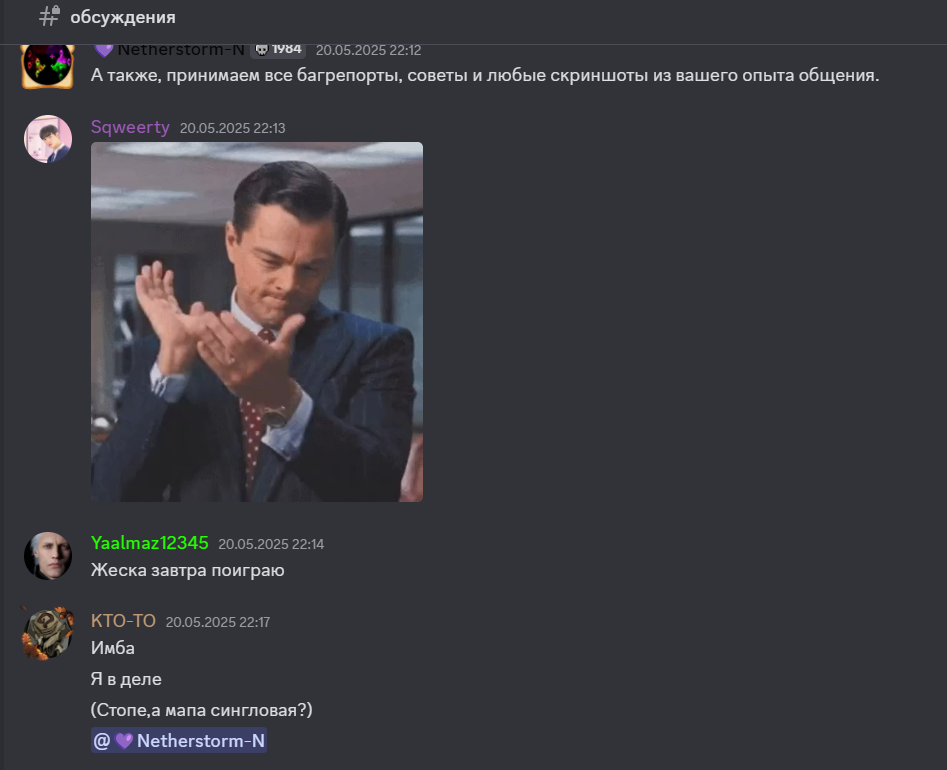Open Netherstorm-N's avatar profile
Screen dimensions: 947x770
point(48,66)
